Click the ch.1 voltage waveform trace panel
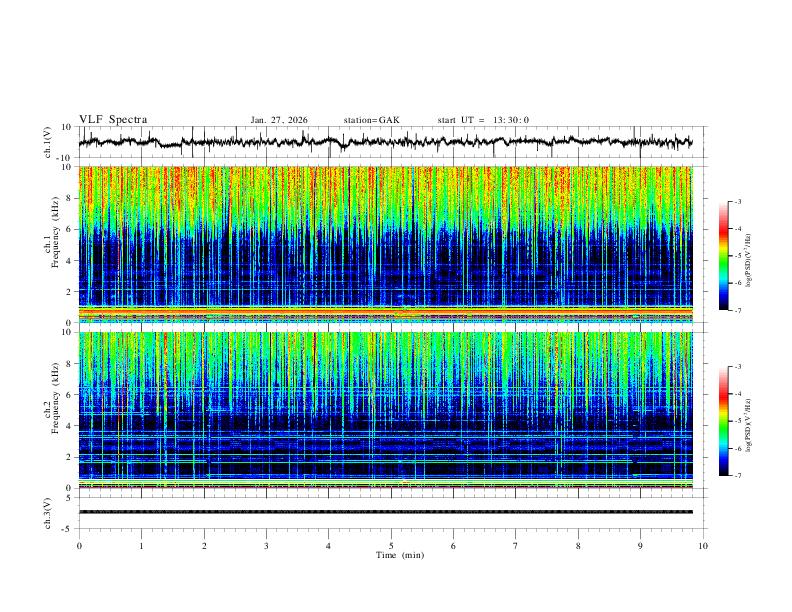The image size is (792, 612). point(390,142)
